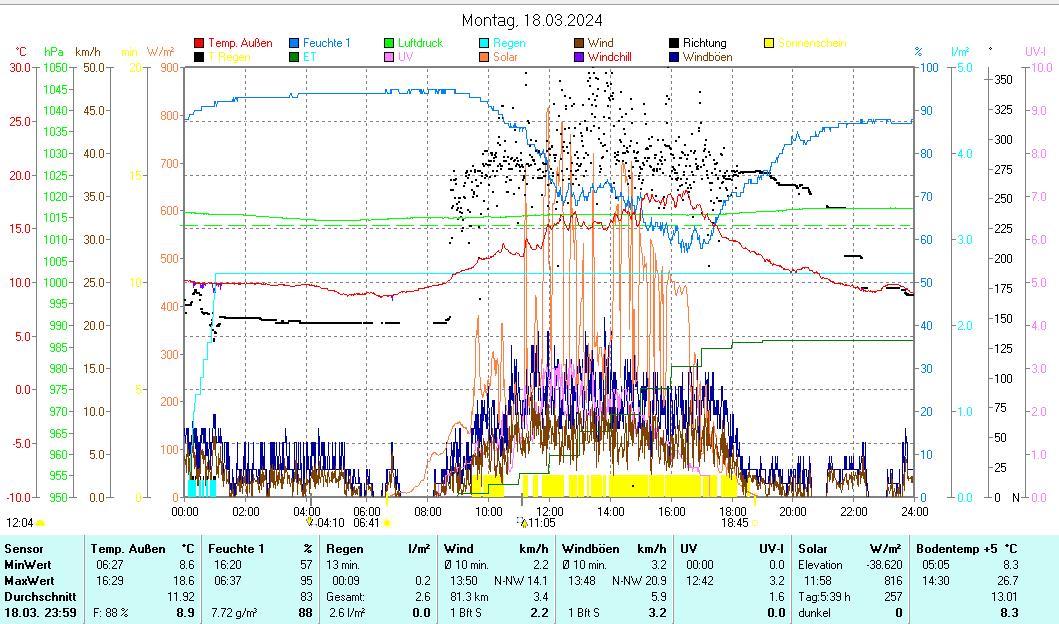The height and width of the screenshot is (624, 1059).
Task: Click the green Luftdruck legend swatch
Action: pos(389,43)
